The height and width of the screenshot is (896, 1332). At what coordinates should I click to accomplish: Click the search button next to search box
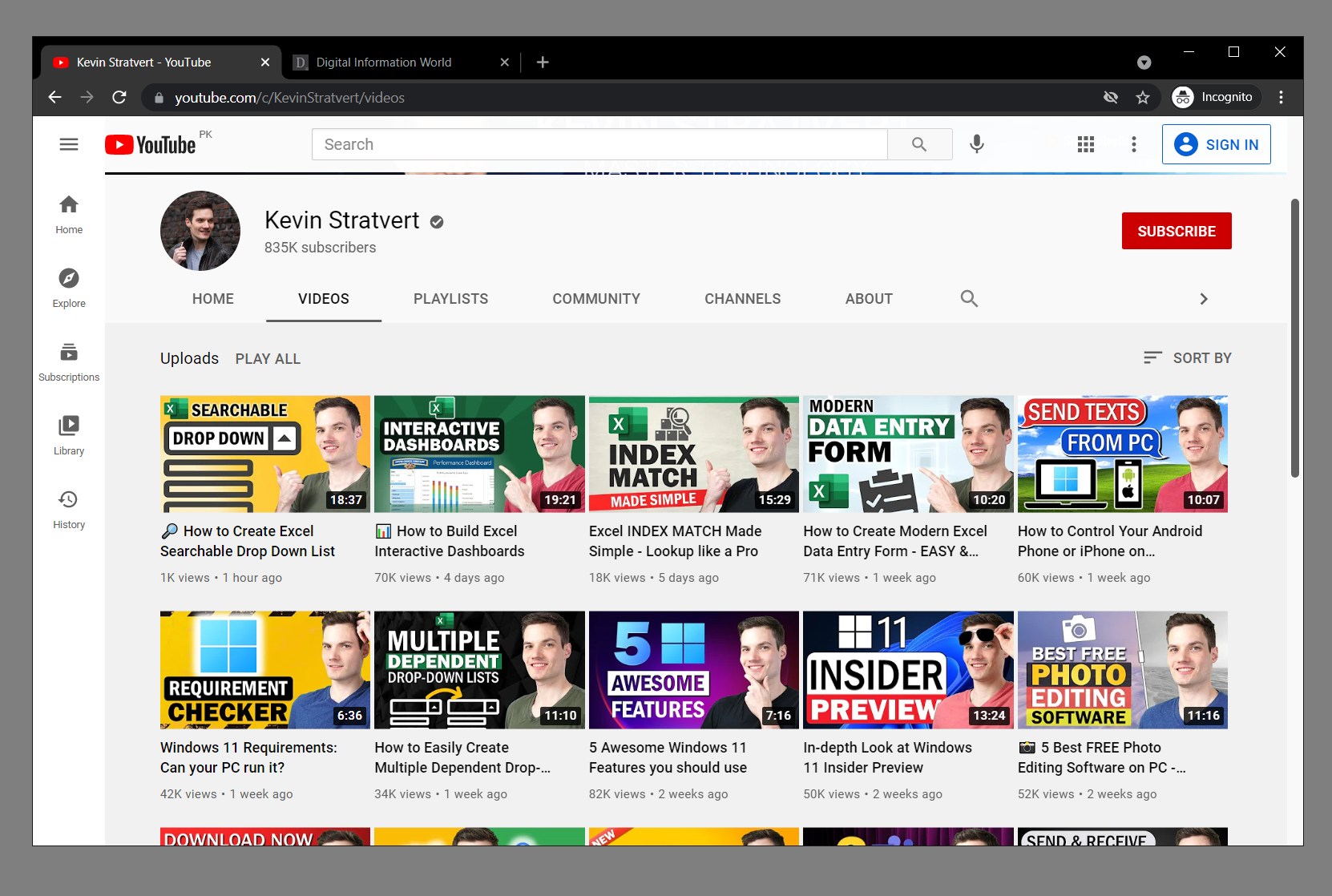coord(919,144)
